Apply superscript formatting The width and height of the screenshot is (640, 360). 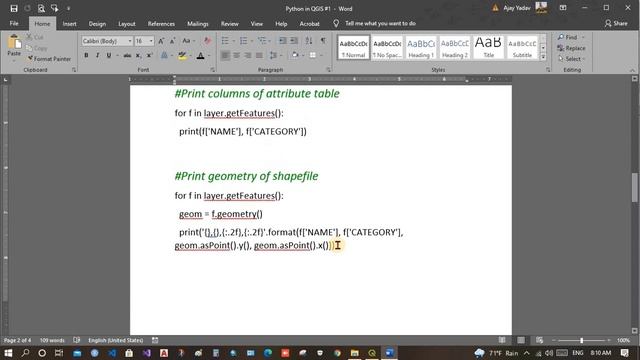[149, 55]
